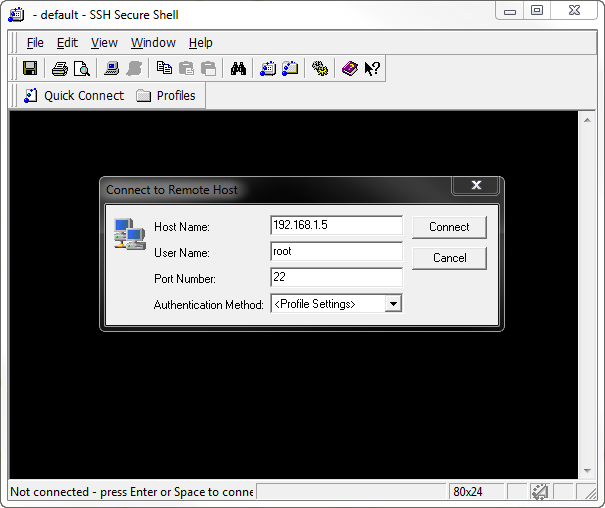Click the purple Help book icon
Viewport: 605px width, 508px height.
pyautogui.click(x=350, y=69)
